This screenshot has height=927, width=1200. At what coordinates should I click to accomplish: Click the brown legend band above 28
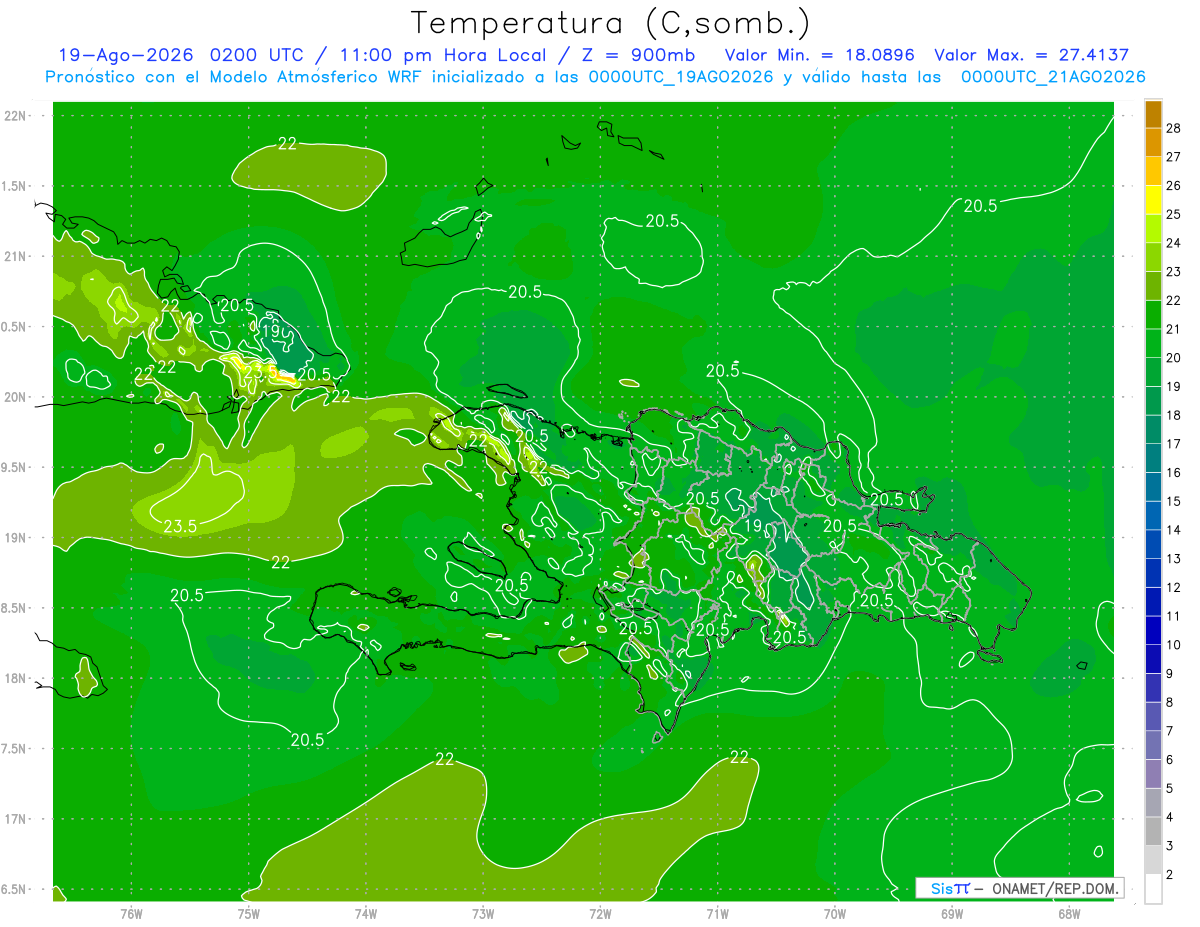[1153, 113]
